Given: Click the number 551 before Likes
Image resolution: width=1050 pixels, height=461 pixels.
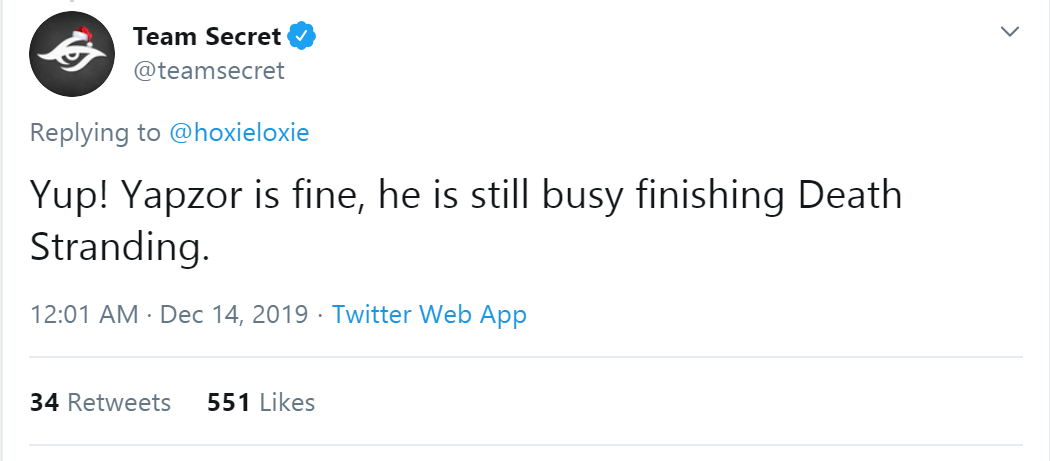Looking at the screenshot, I should click(x=228, y=402).
